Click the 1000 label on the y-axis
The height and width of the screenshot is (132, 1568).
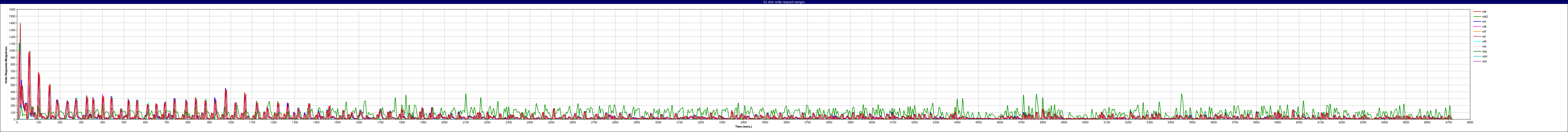click(12, 51)
